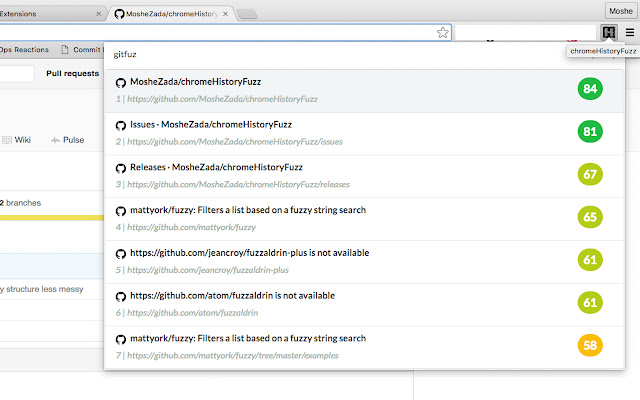Click URL github.com/mattyork/fuzzy/tree/master/examples
Viewport: 640px width, 400px height.
point(233,356)
